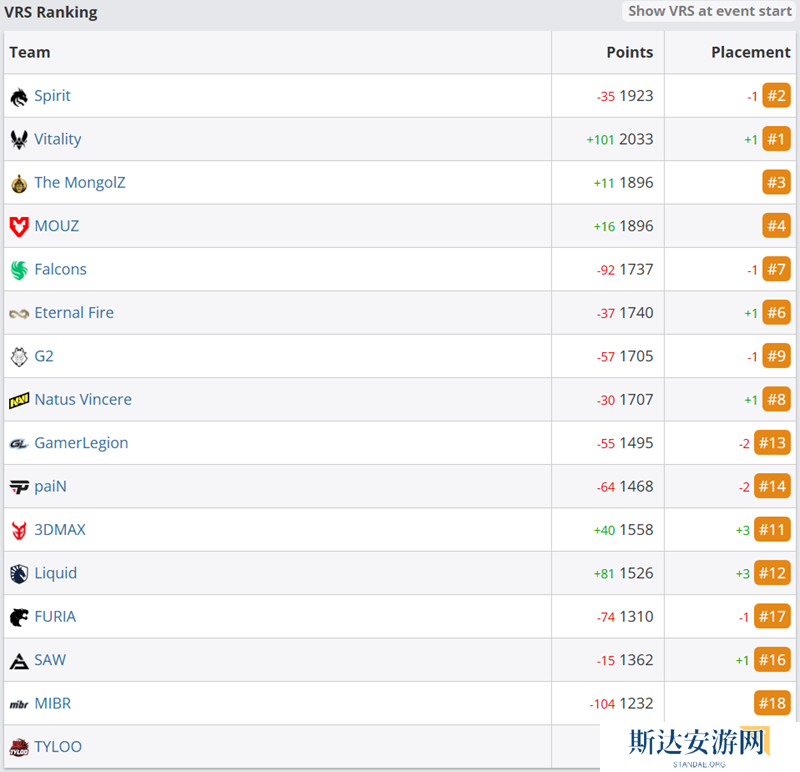Click the Spirit team logo icon

point(19,97)
